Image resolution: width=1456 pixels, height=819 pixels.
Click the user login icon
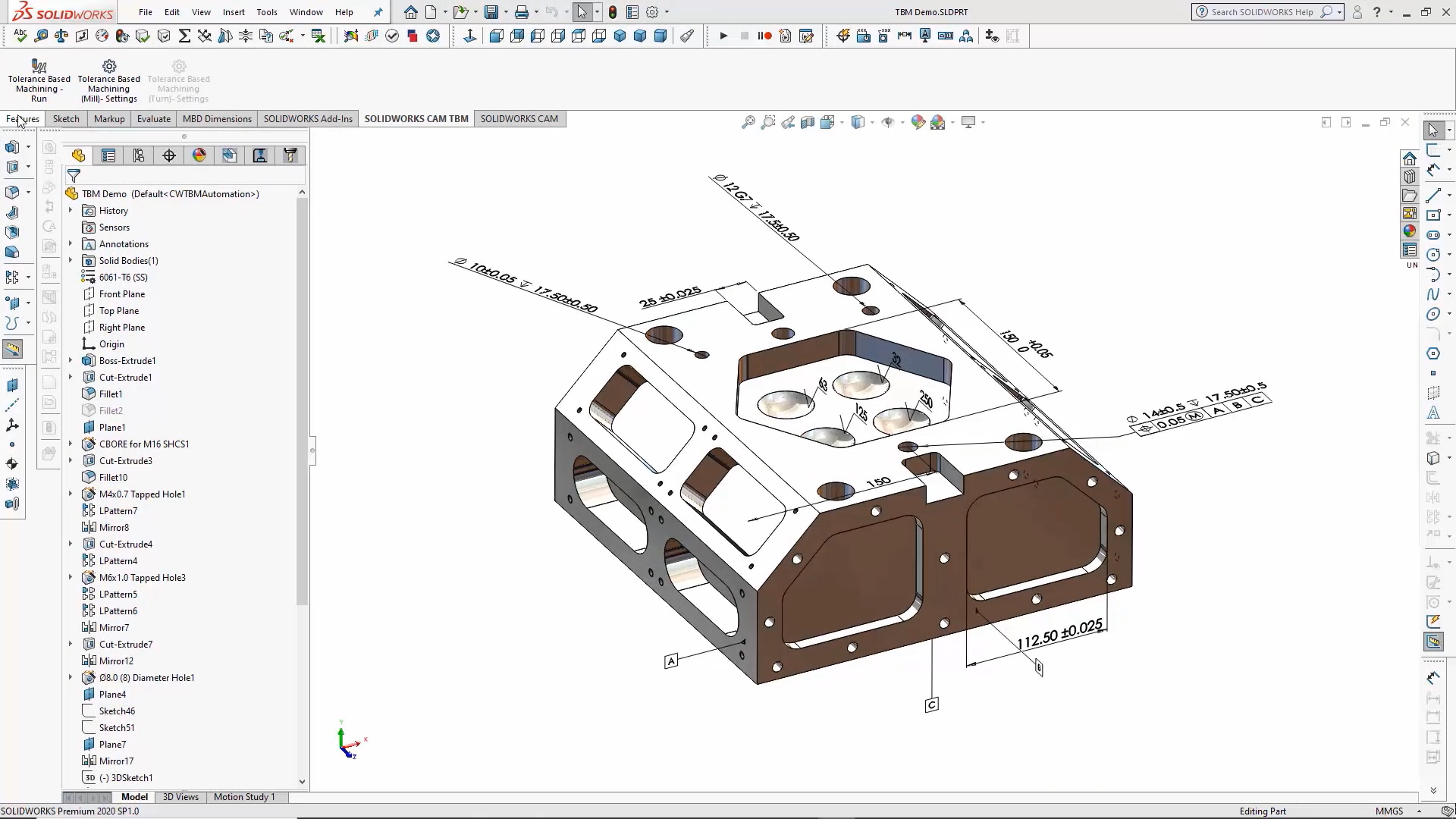1357,12
